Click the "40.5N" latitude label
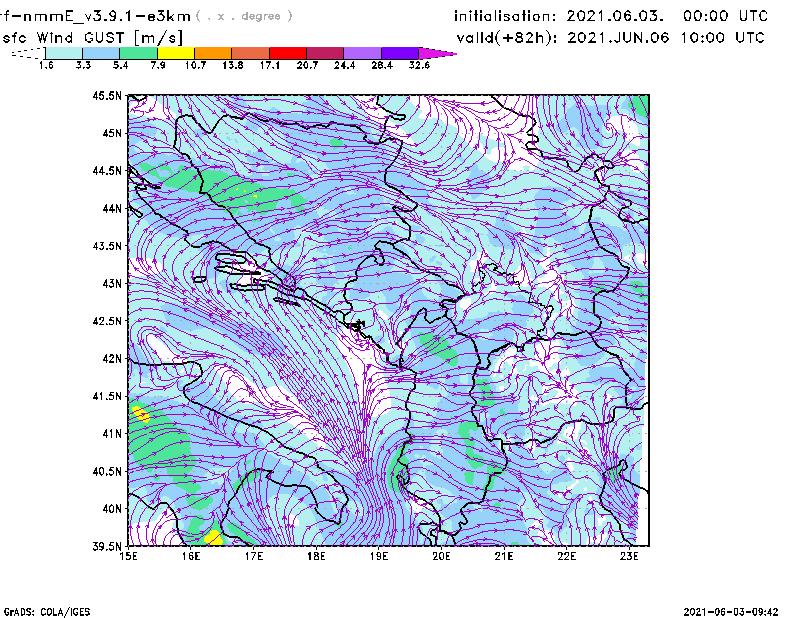 107,471
